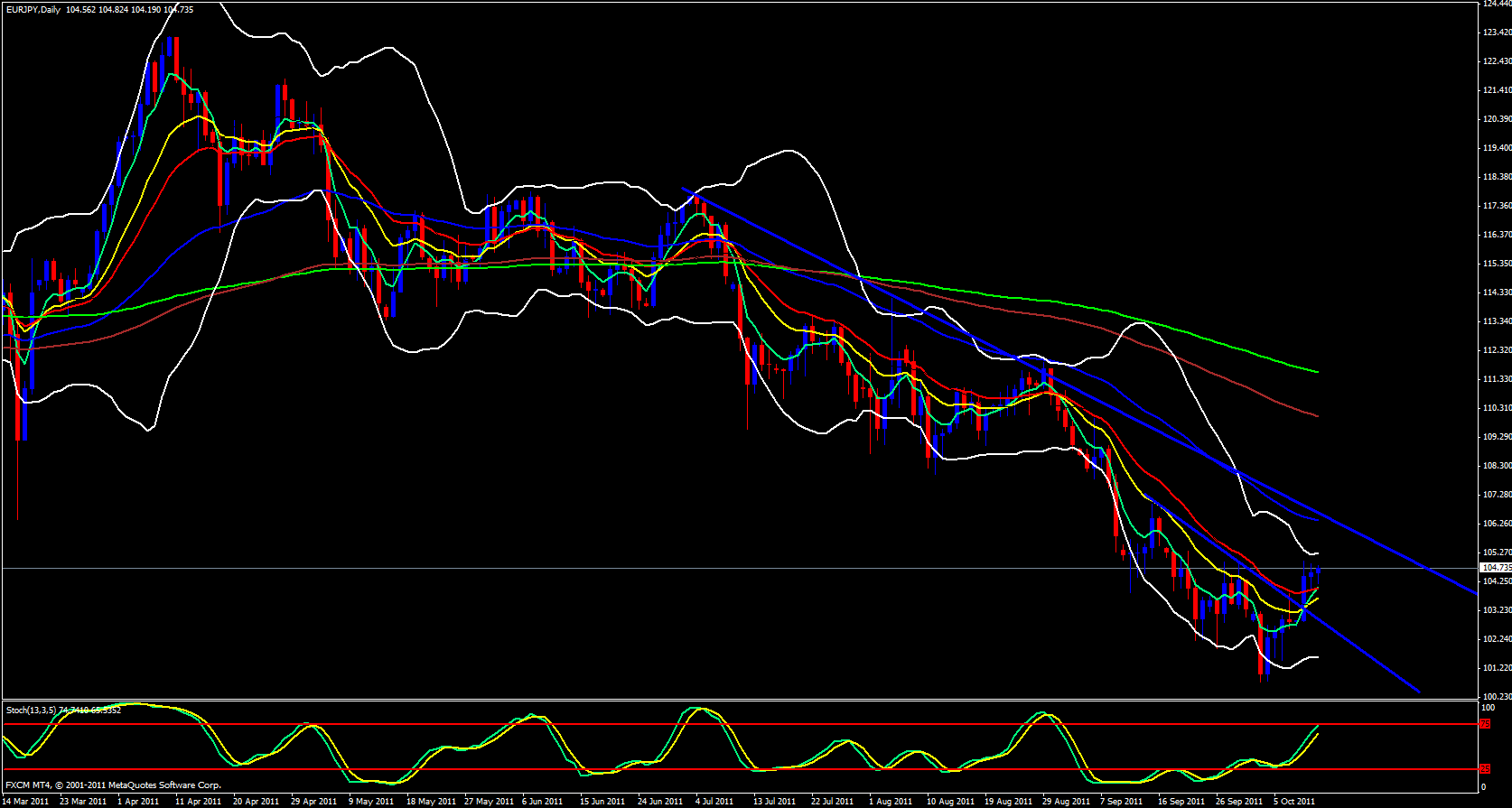1512x808 pixels.
Task: Click the 9 May 2011 date label
Action: pyautogui.click(x=370, y=802)
